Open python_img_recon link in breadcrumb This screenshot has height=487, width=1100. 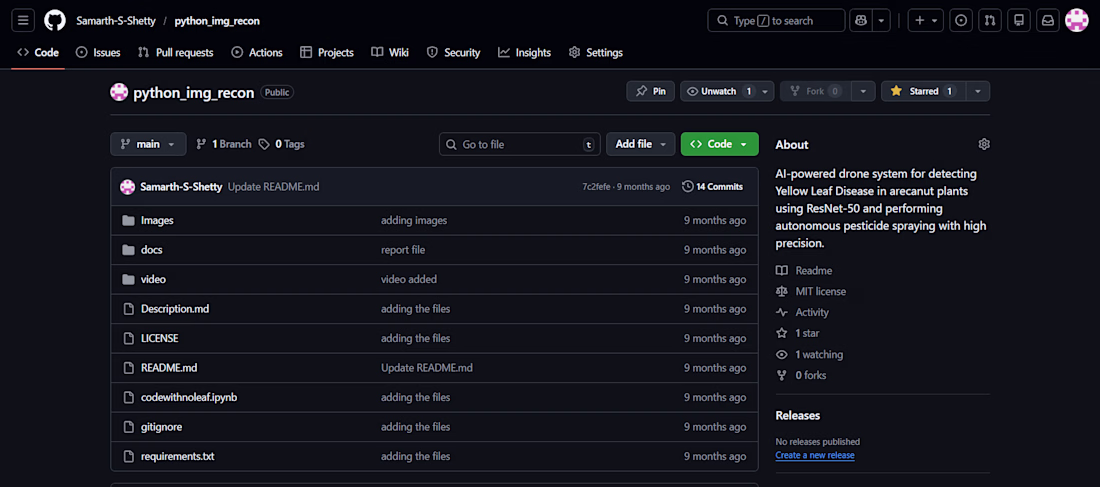(x=217, y=21)
